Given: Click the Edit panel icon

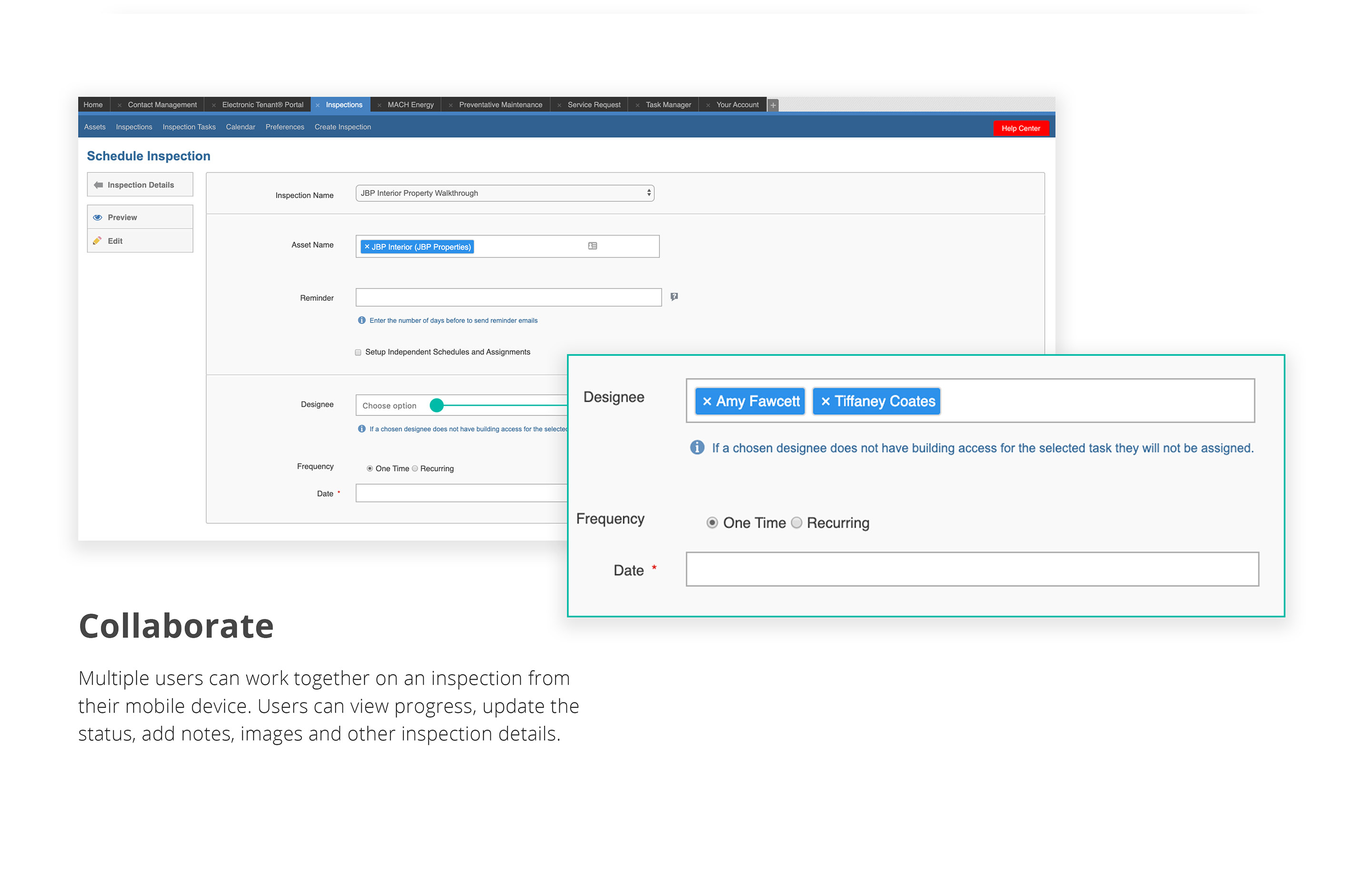Looking at the screenshot, I should click(102, 241).
